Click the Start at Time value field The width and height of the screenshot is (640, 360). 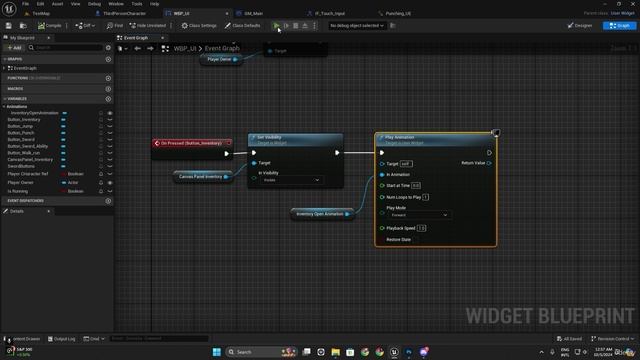pyautogui.click(x=416, y=186)
